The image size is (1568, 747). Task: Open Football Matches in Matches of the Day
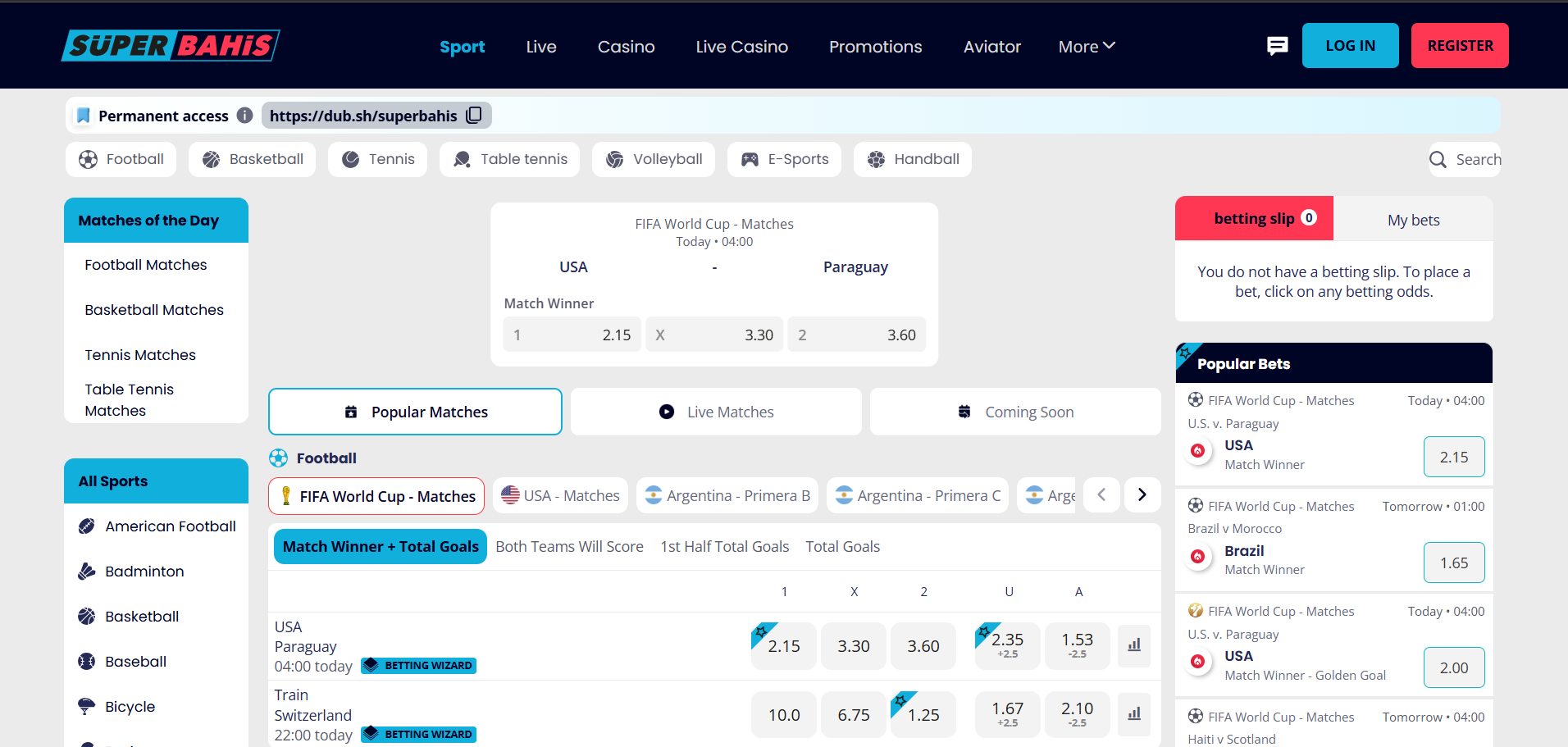pos(146,265)
